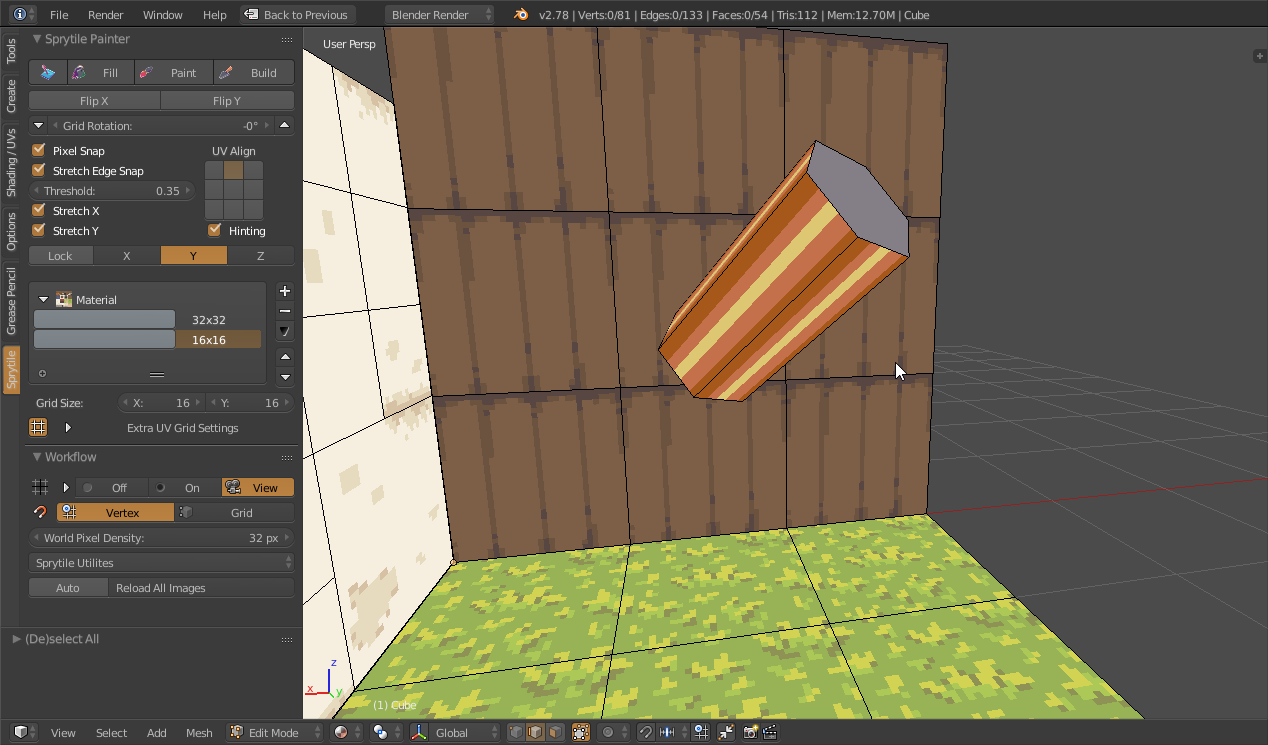Viewport: 1268px width, 745px height.
Task: Expand the (De)select All operator panel
Action: (x=17, y=639)
